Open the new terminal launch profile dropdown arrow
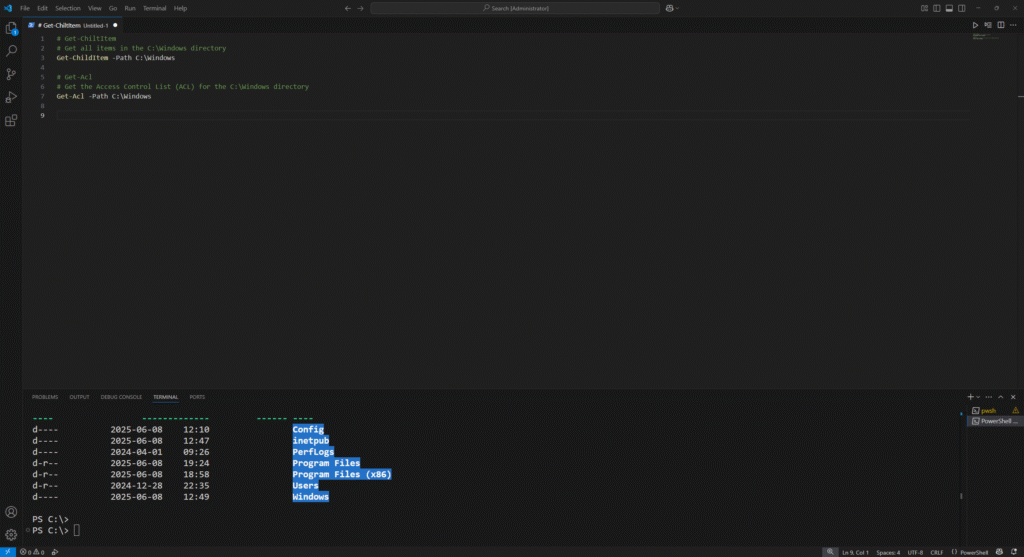Image resolution: width=1024 pixels, height=557 pixels. [978, 397]
